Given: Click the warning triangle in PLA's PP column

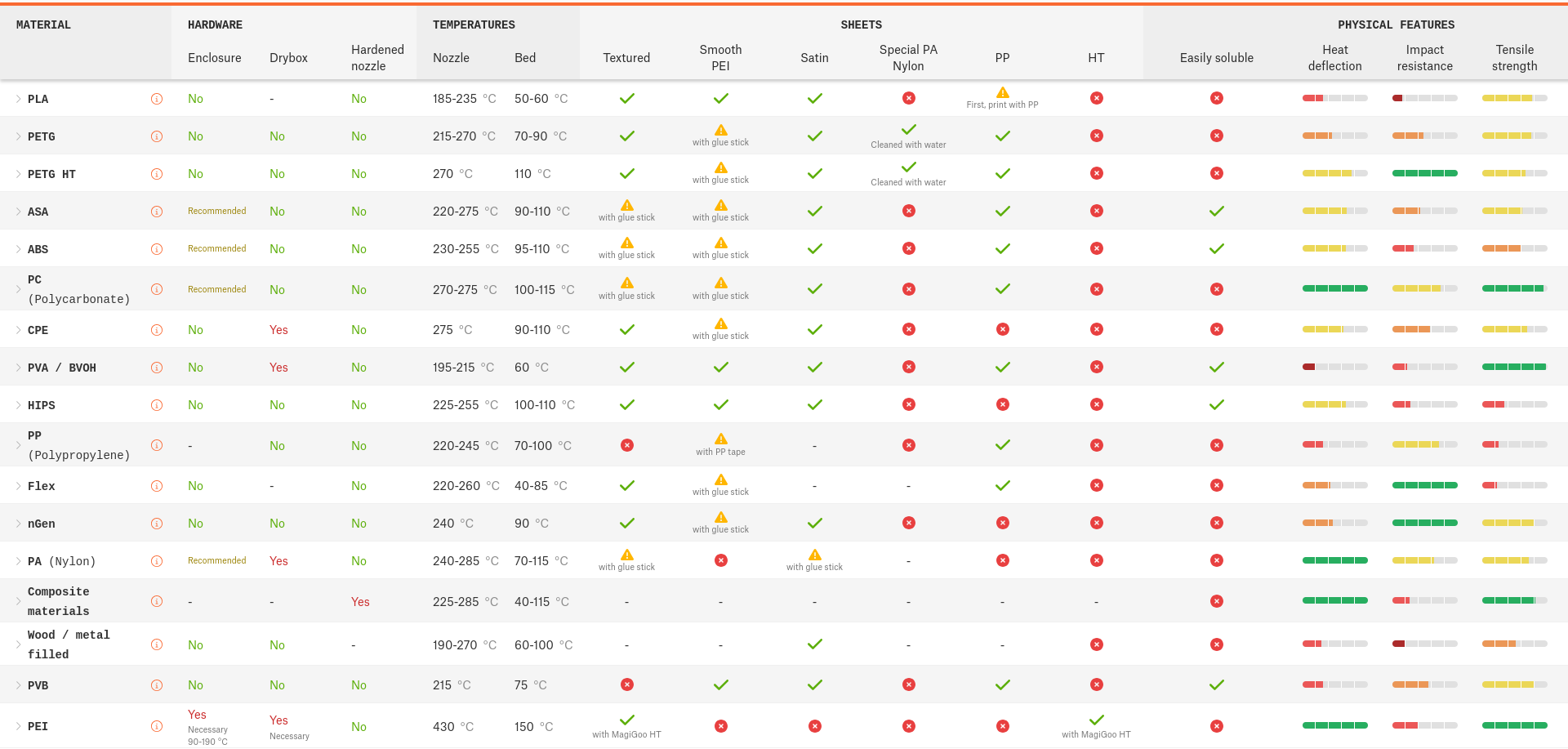Looking at the screenshot, I should tap(1002, 92).
